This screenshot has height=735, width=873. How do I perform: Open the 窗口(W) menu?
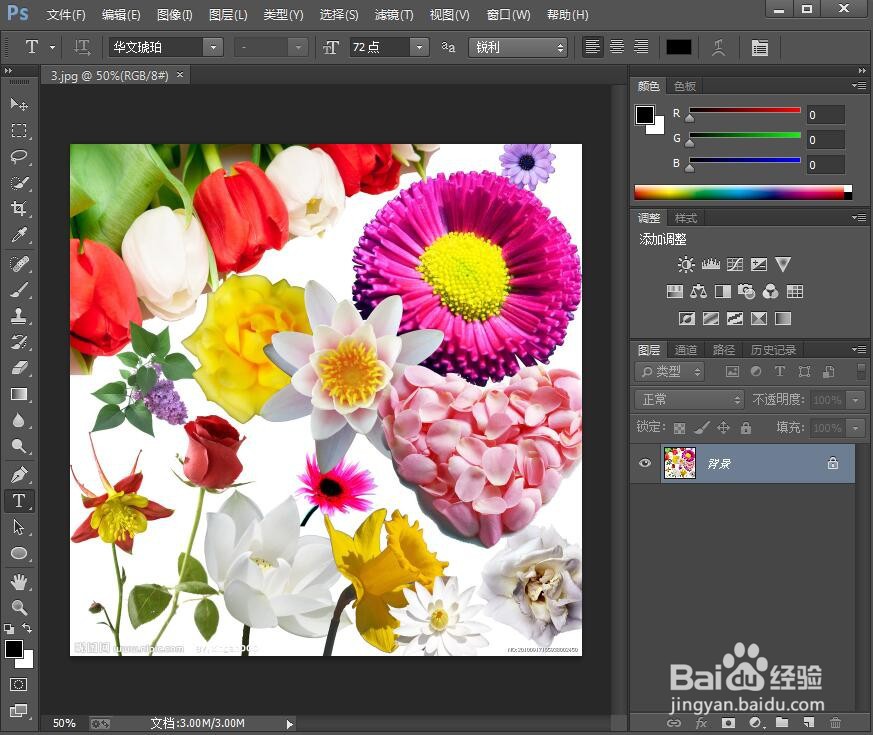pyautogui.click(x=508, y=14)
